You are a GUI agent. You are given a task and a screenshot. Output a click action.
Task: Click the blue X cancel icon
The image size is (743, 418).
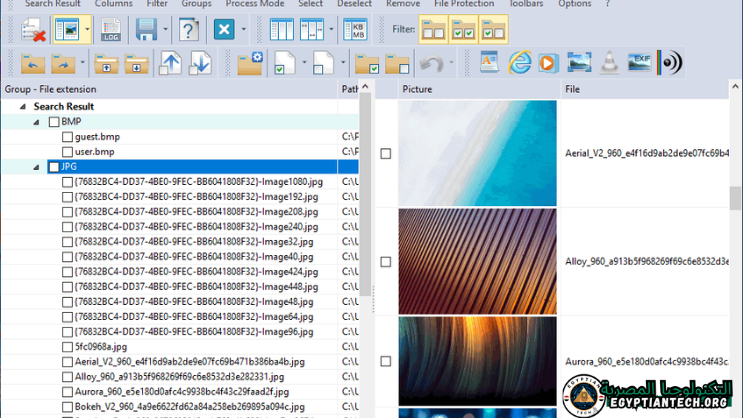tap(224, 29)
